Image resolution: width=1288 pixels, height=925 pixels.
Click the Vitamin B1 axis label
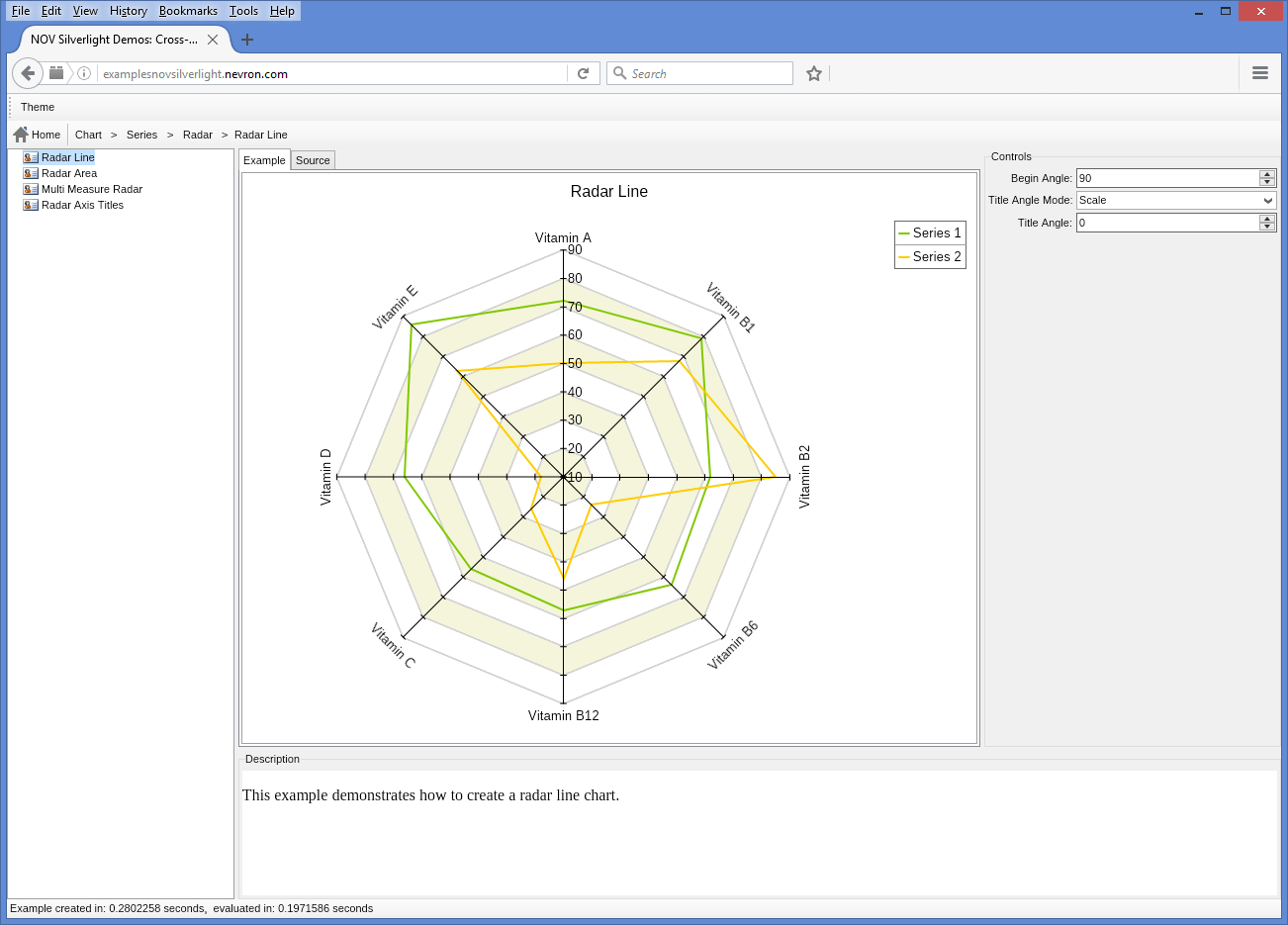(x=730, y=308)
